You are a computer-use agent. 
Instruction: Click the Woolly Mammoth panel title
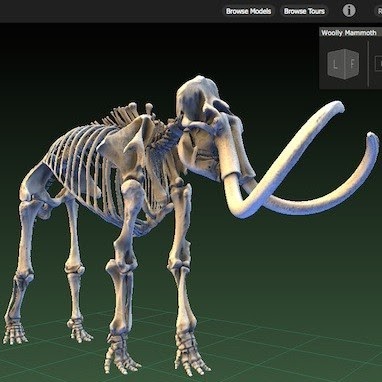tap(349, 33)
